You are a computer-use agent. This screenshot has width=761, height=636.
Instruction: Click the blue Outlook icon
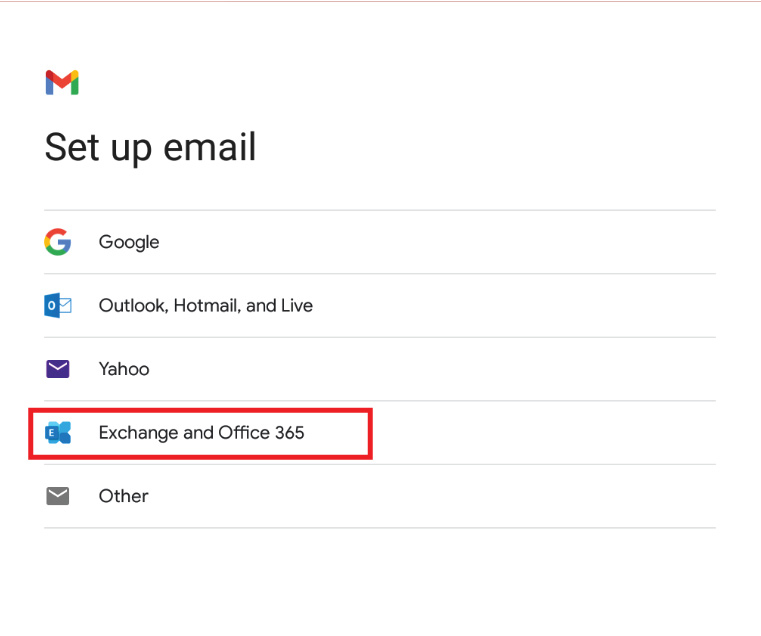point(58,305)
